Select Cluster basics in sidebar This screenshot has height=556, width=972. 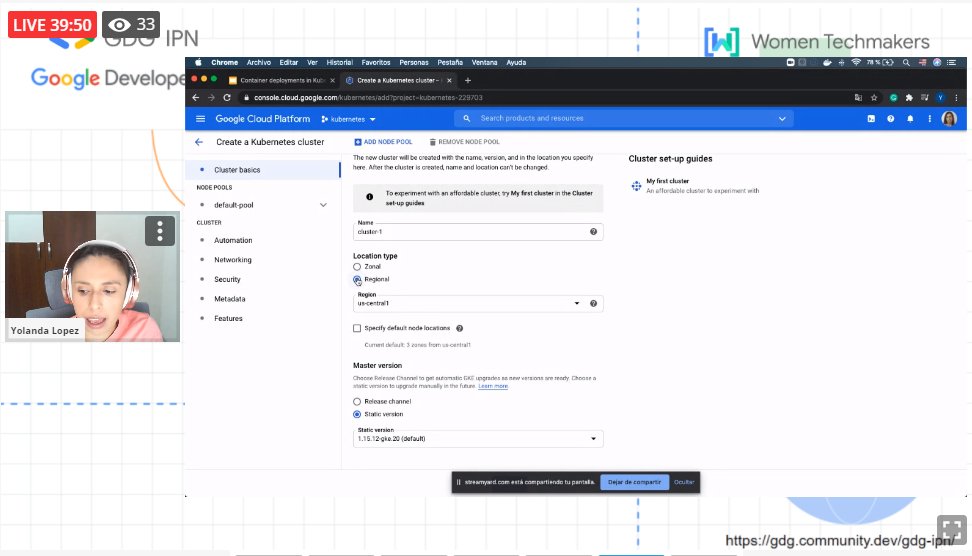click(263, 170)
